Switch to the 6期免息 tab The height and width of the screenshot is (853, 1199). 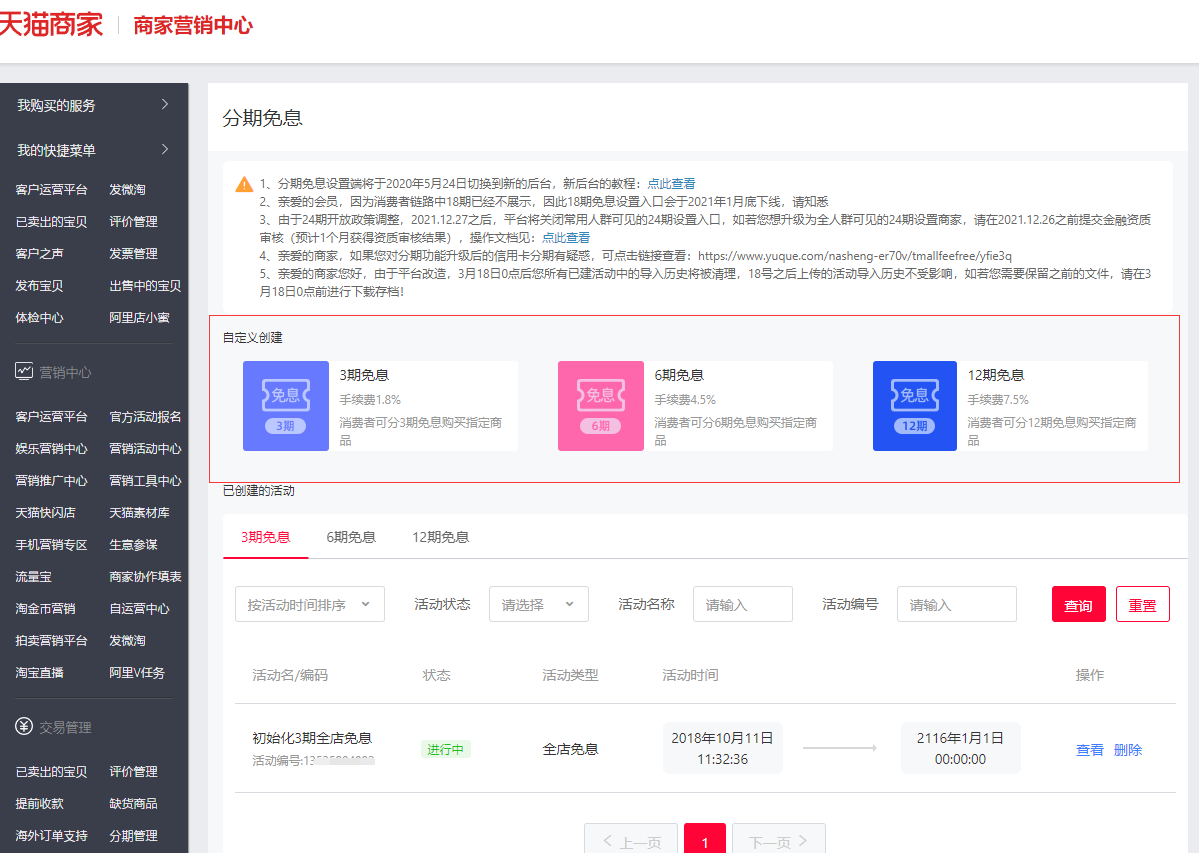351,537
